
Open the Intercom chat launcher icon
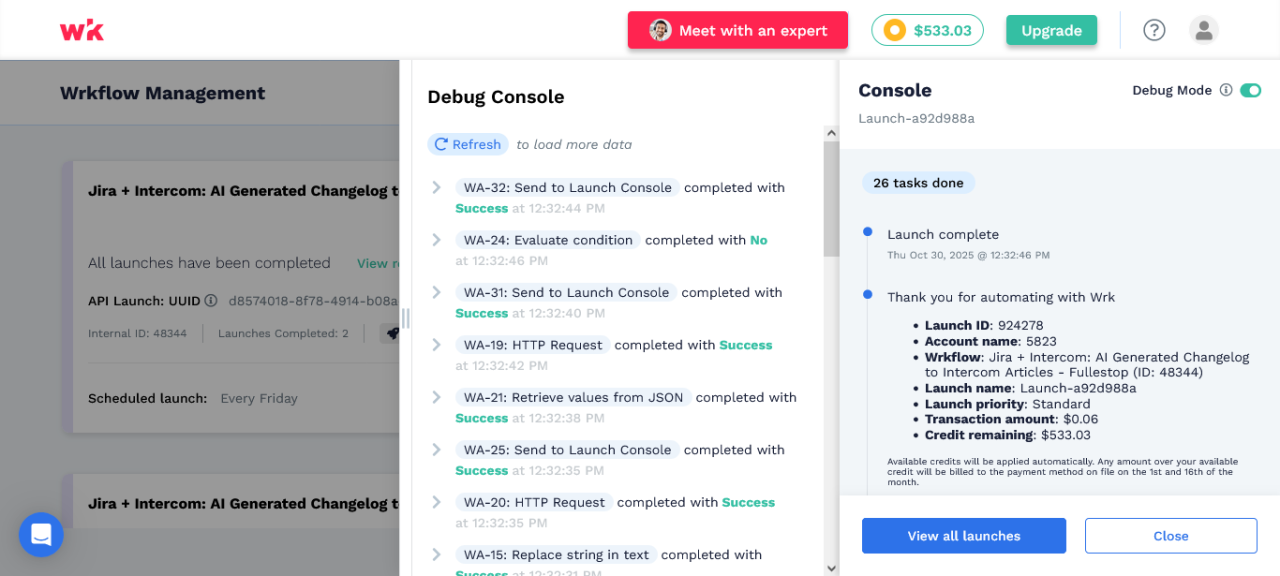click(41, 535)
